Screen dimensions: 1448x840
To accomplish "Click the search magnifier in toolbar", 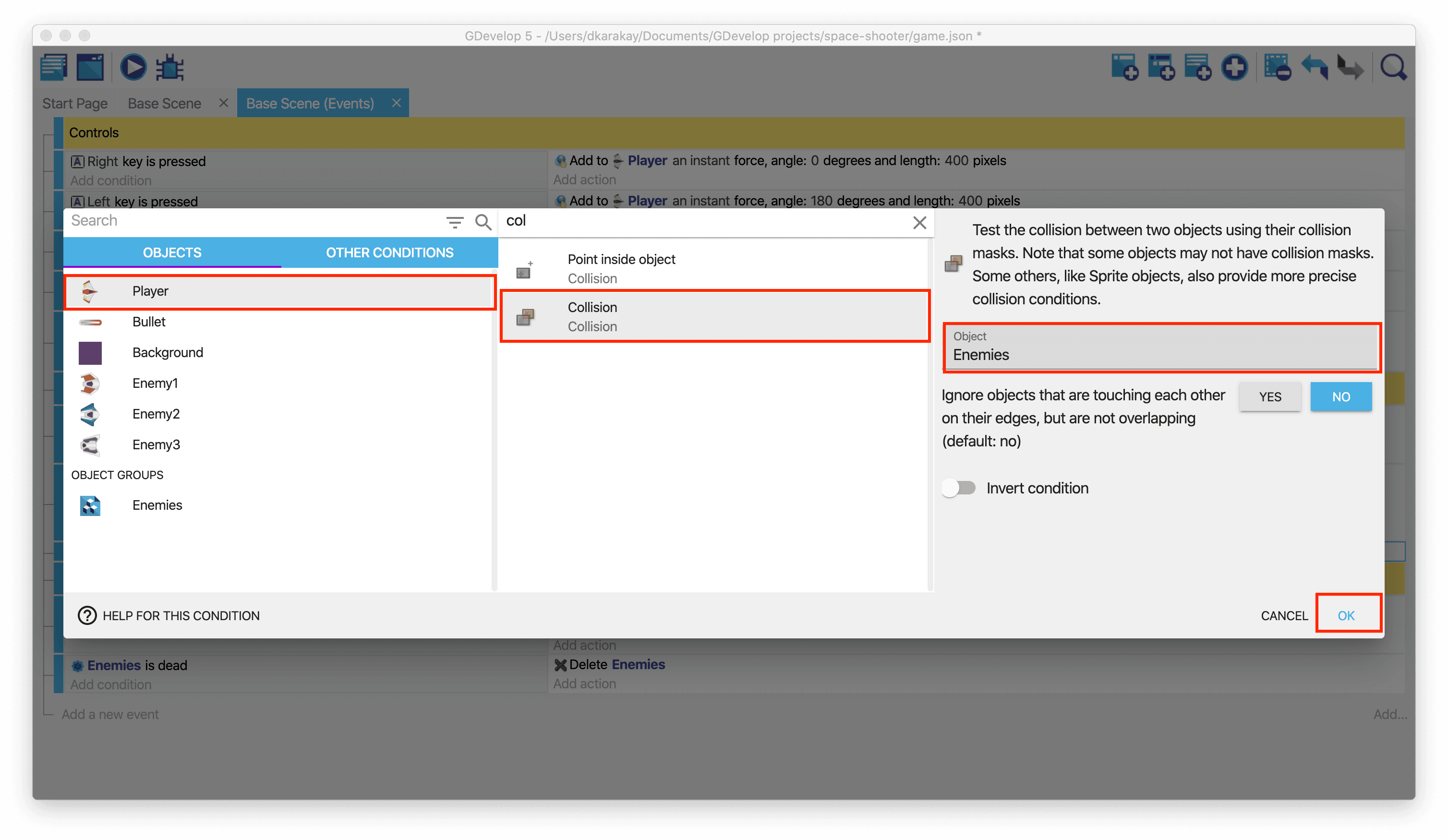I will tap(1393, 68).
